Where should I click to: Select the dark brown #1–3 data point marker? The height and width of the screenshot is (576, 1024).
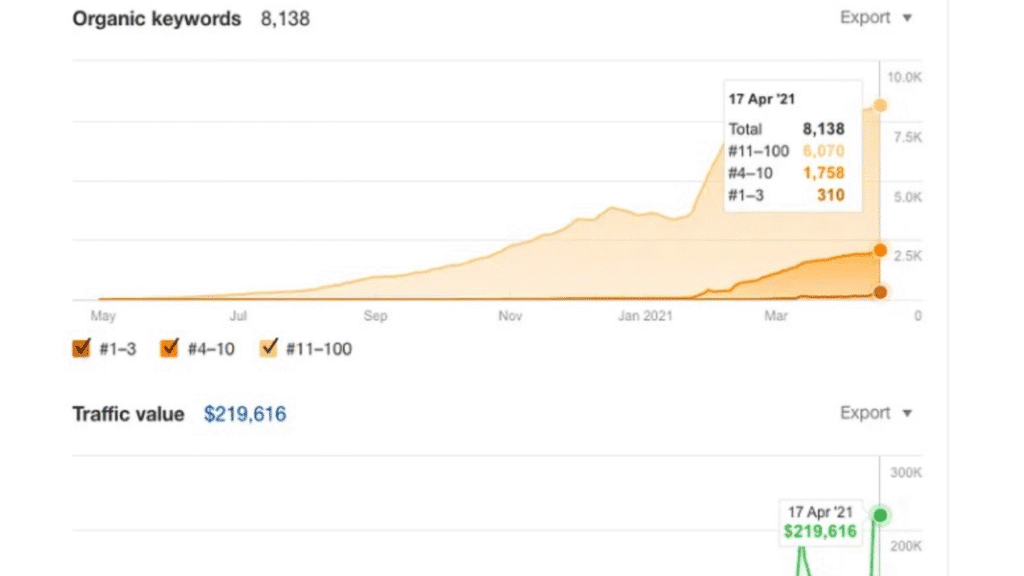880,292
